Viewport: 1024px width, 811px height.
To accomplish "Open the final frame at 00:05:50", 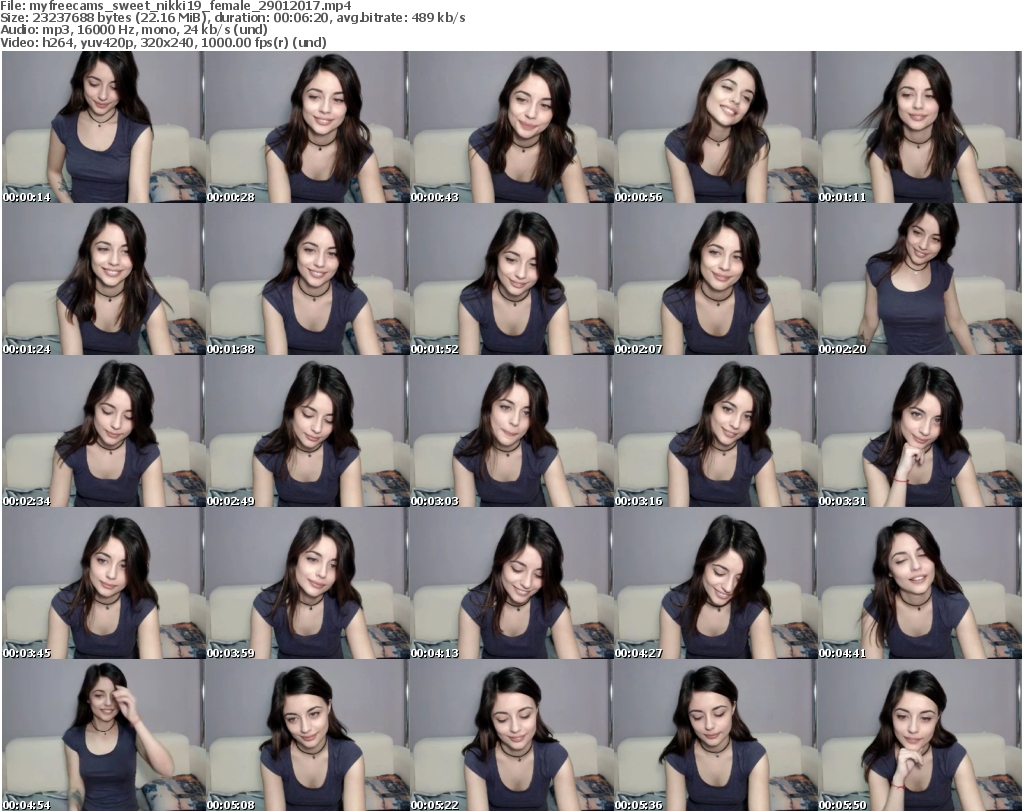I will coord(919,735).
